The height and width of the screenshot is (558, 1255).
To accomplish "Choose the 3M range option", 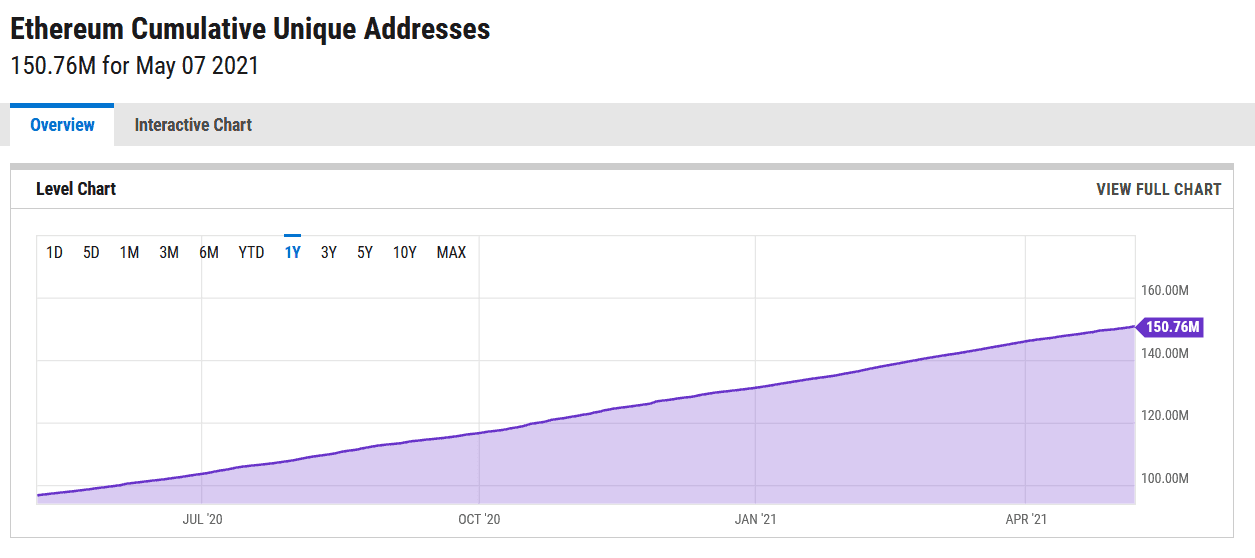I will 169,252.
